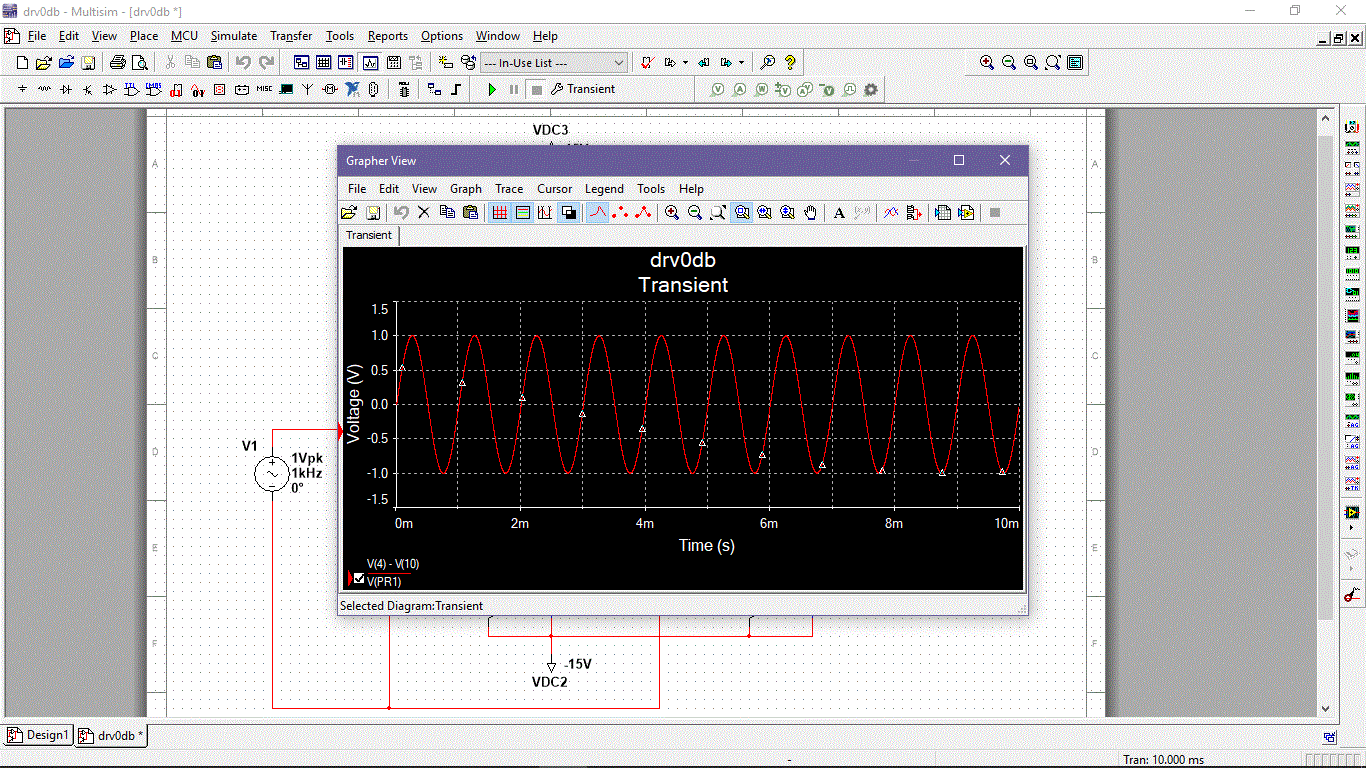Screen dimensions: 1366x768
Task: Open the In-Use List dropdown
Action: tap(619, 63)
